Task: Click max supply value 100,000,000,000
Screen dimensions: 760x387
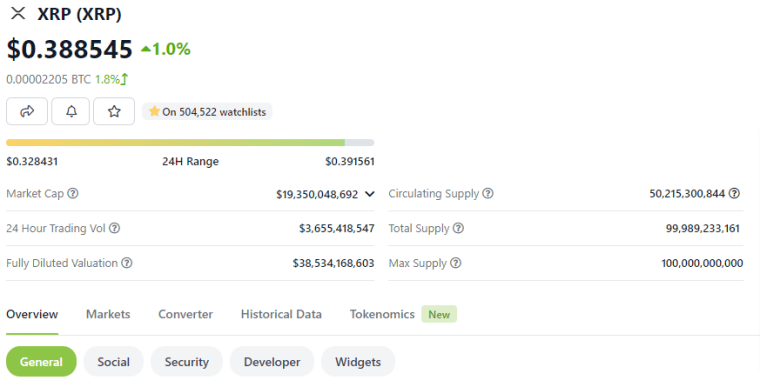Action: 702,263
